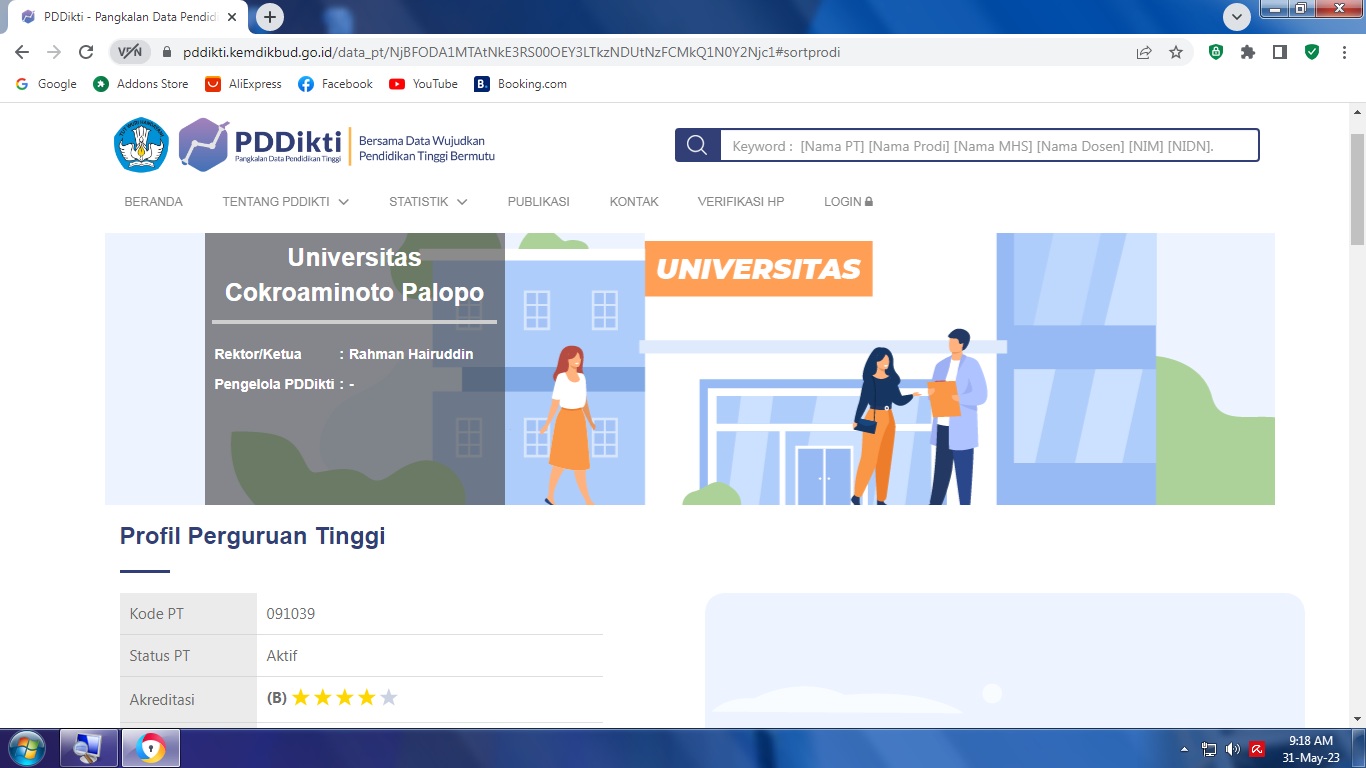
Task: Open the BERANDA menu item
Action: 153,202
